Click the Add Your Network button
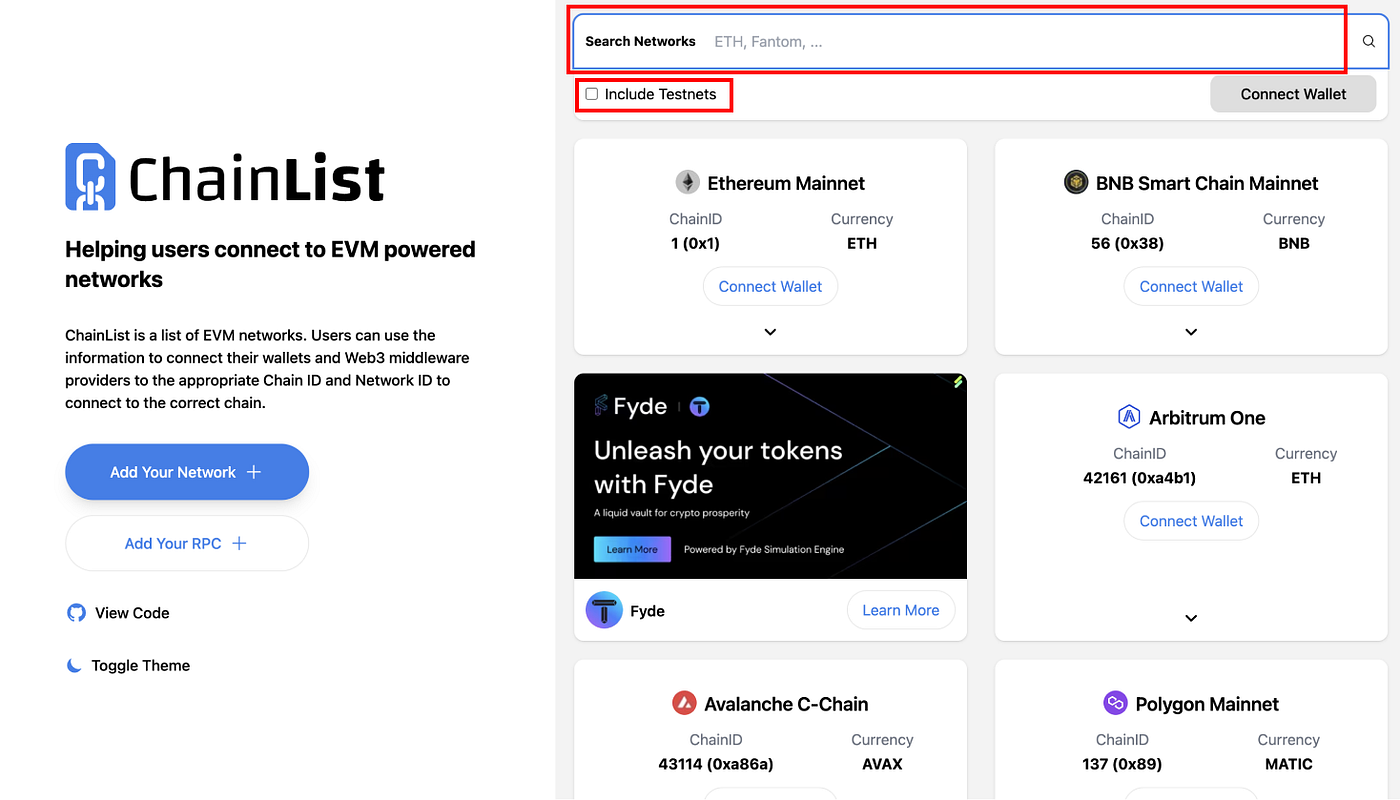Screen dimensions: 1400x800 187,472
